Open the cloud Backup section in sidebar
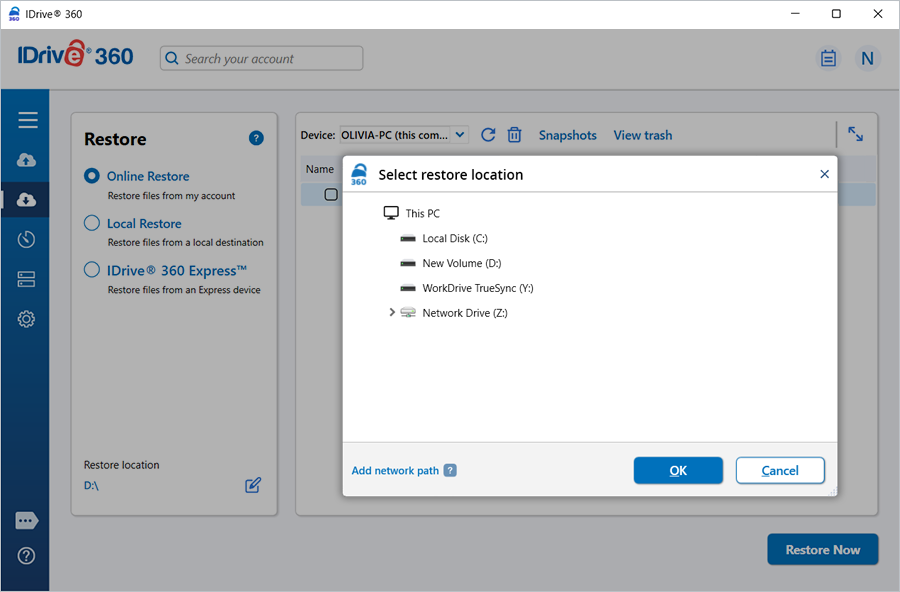The width and height of the screenshot is (900, 592). [27, 160]
